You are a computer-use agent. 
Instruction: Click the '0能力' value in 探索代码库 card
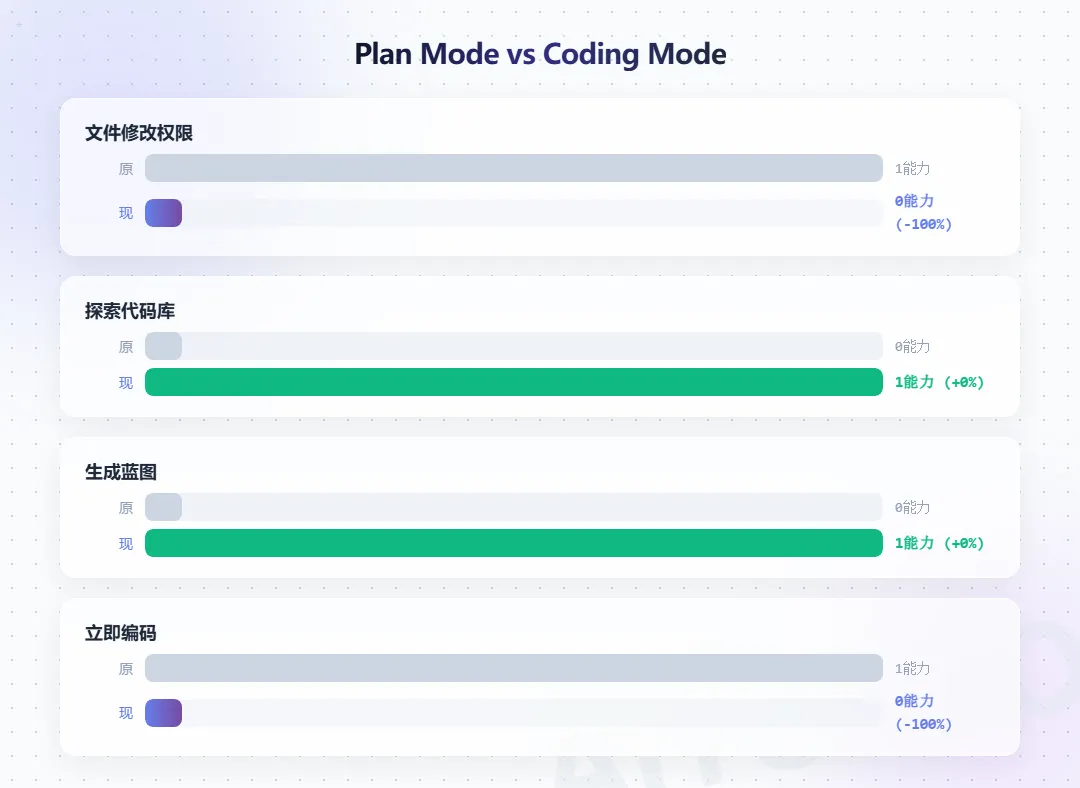912,347
